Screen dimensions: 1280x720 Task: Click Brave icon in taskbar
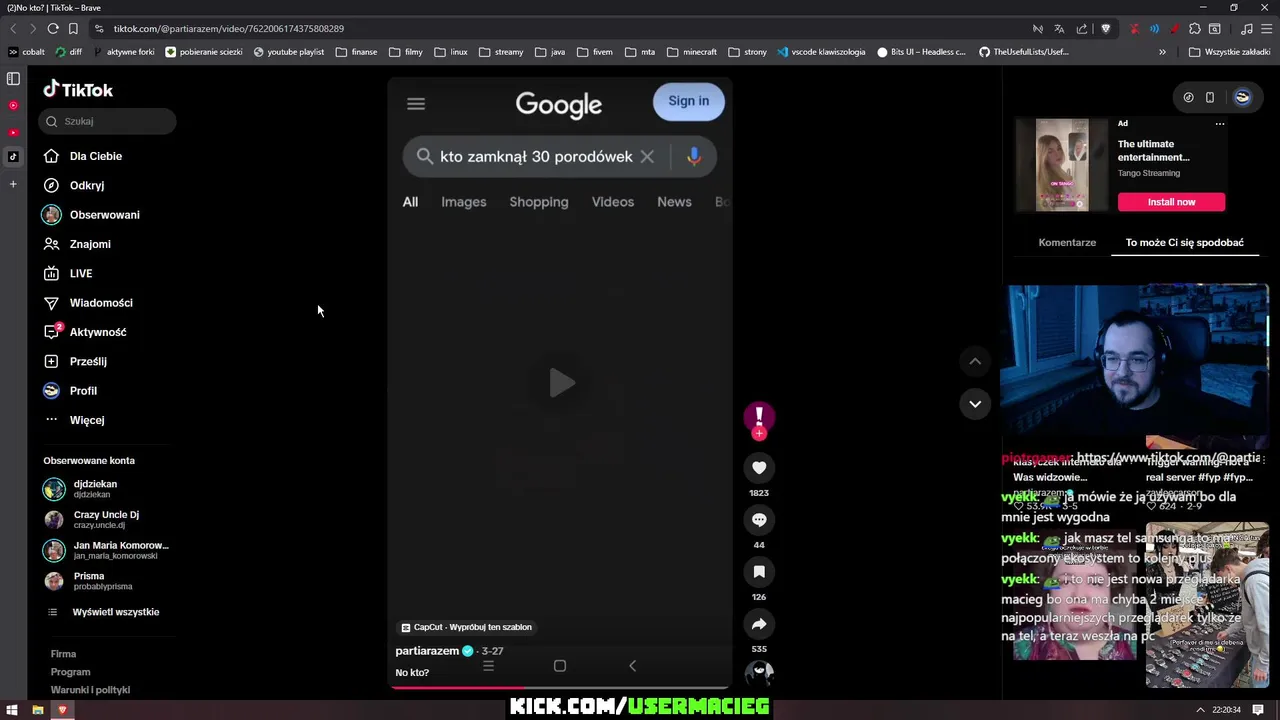click(x=62, y=710)
